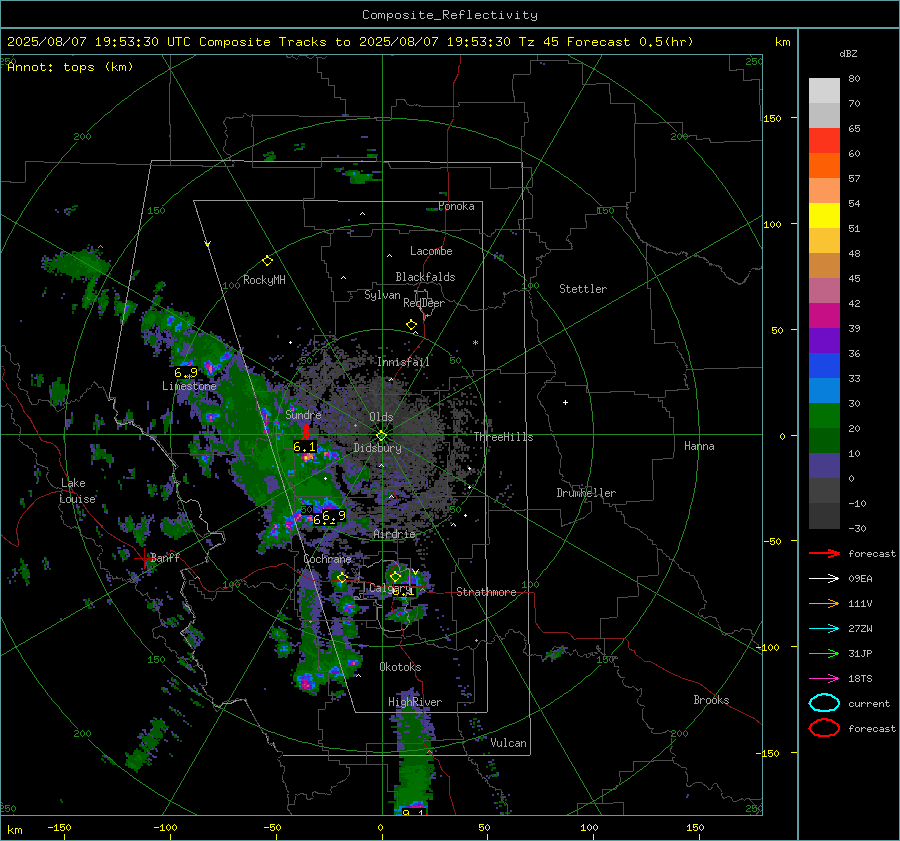The width and height of the screenshot is (900, 841).
Task: Click the red forecast ellipse legend icon
Action: pyautogui.click(x=824, y=728)
